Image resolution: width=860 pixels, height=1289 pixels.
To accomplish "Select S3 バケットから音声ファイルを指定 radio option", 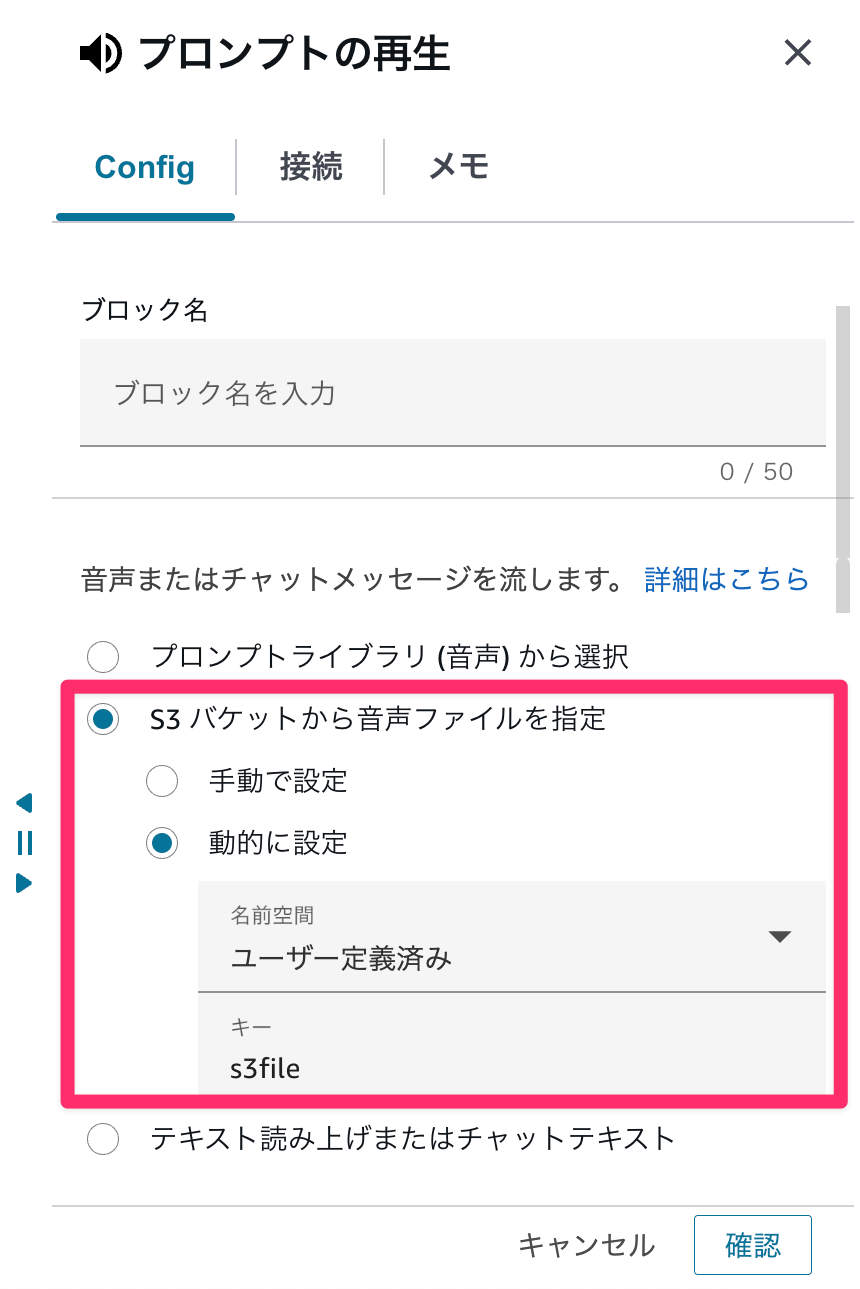I will tap(103, 719).
